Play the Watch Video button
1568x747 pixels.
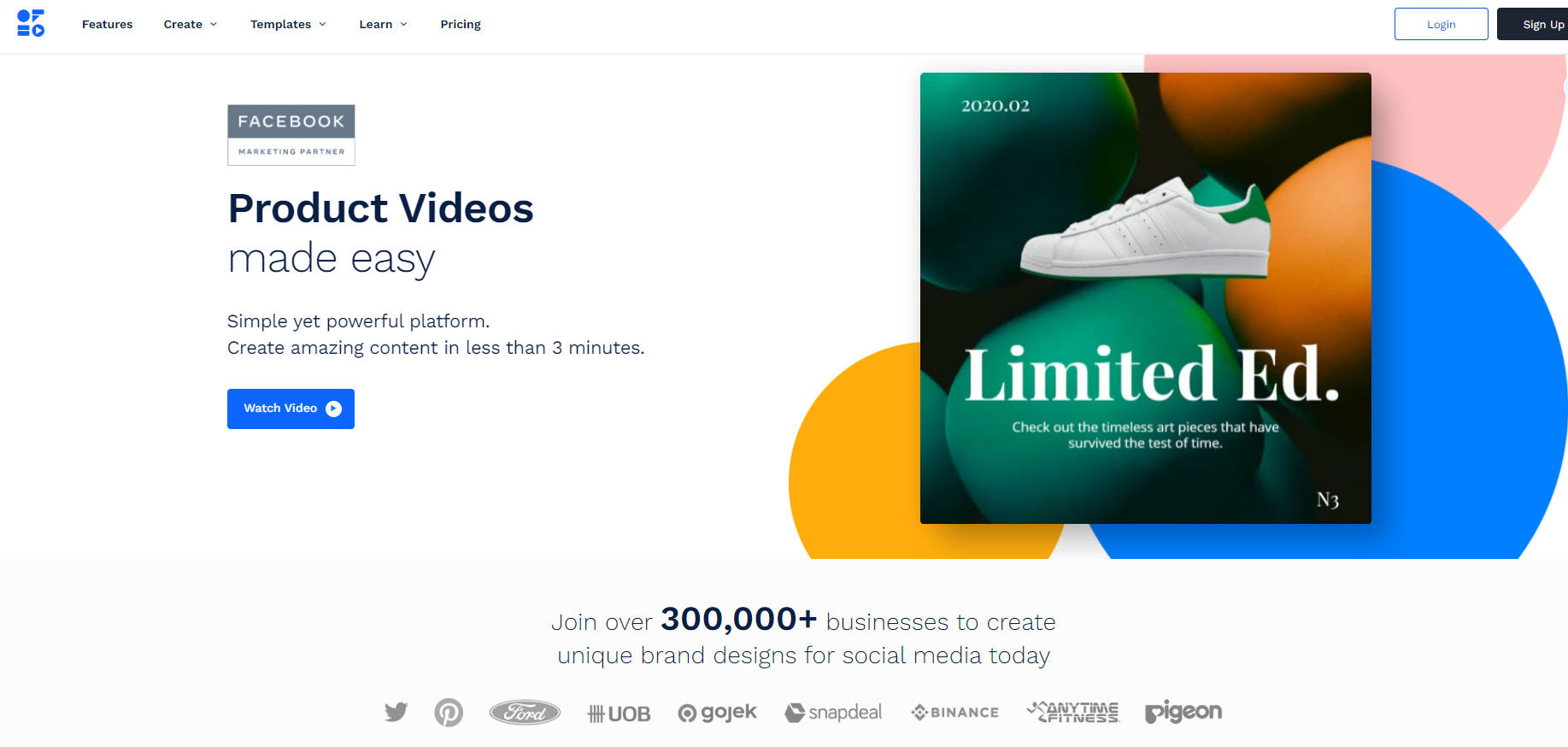point(291,409)
